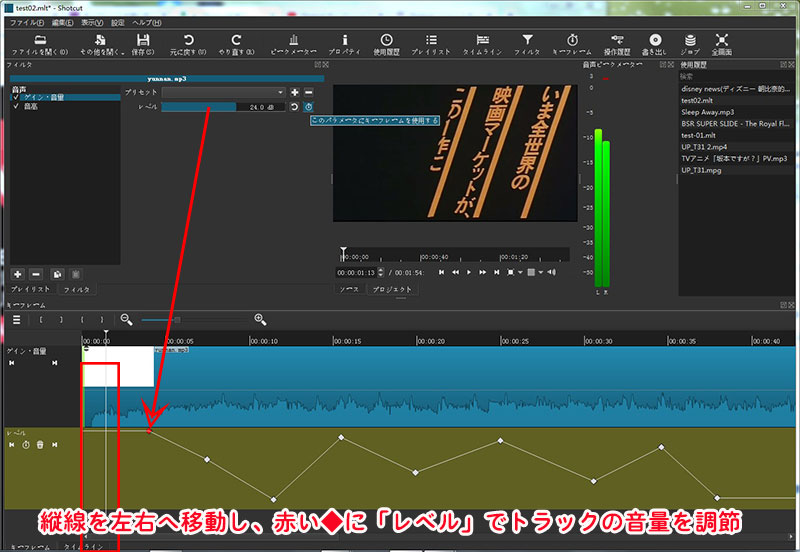This screenshot has width=800, height=552.
Task: Remove the selected filter with minus button
Action: point(36,274)
